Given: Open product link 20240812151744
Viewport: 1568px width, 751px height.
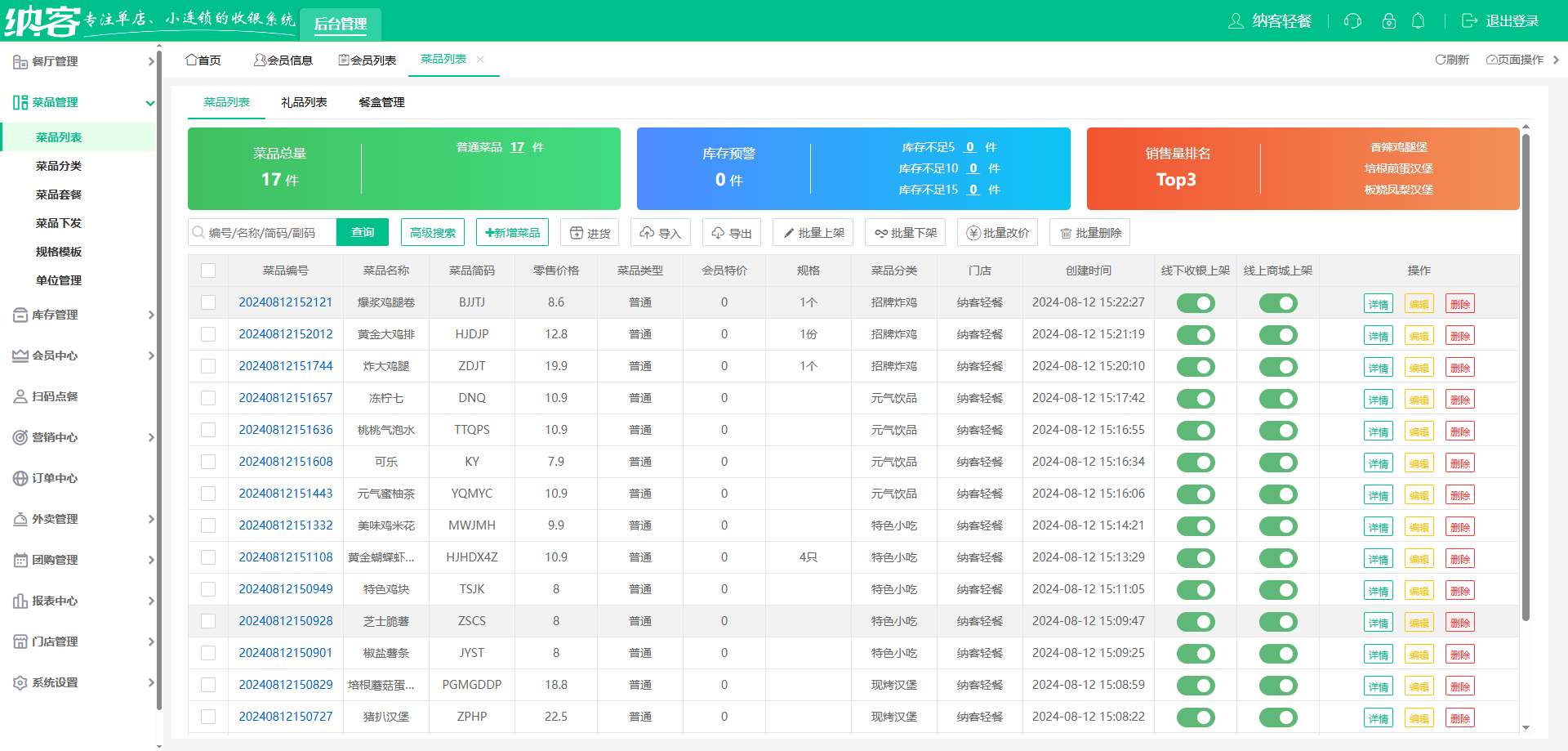Looking at the screenshot, I should pyautogui.click(x=285, y=366).
